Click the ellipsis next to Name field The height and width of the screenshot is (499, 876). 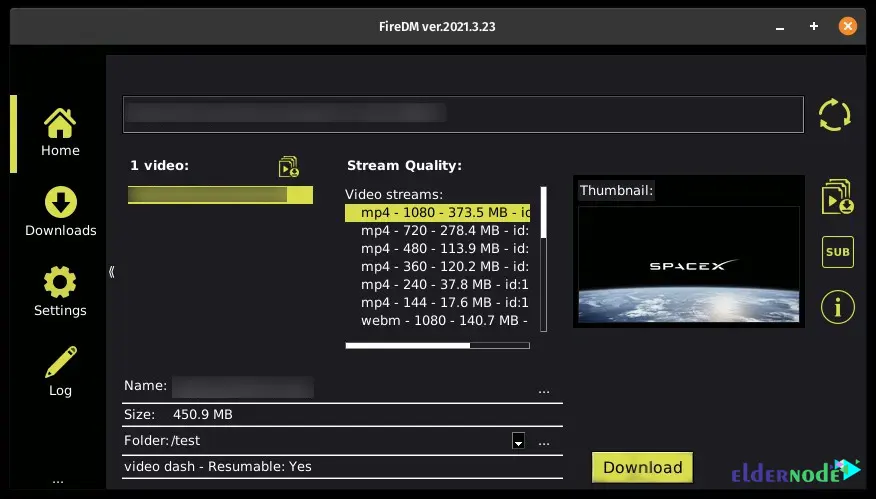pos(544,389)
